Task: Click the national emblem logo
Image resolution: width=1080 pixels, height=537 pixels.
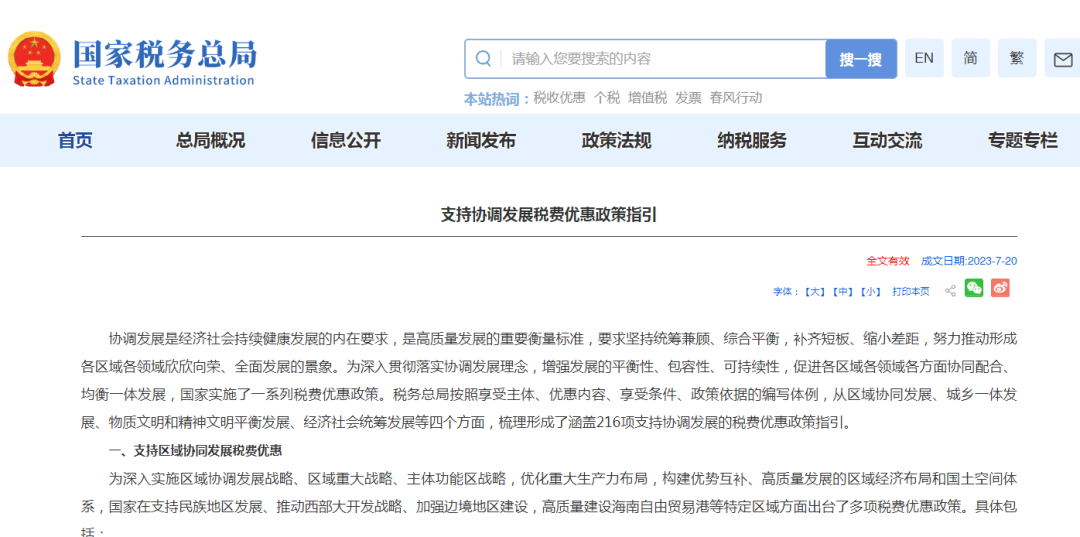Action: pos(34,59)
